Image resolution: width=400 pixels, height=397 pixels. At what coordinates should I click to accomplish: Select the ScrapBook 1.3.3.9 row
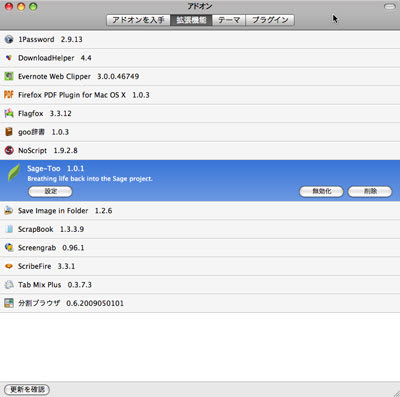200,229
